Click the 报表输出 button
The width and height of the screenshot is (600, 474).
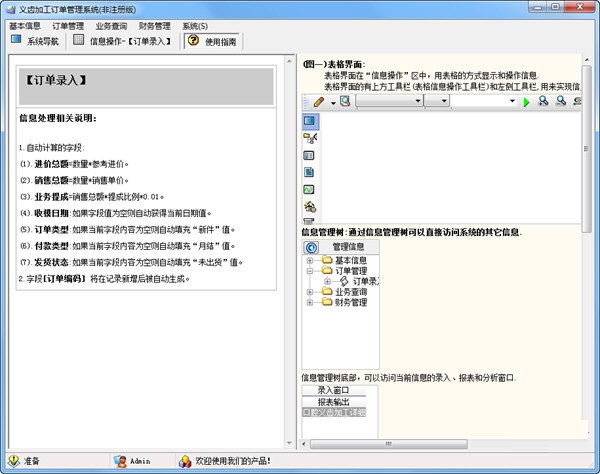point(334,402)
